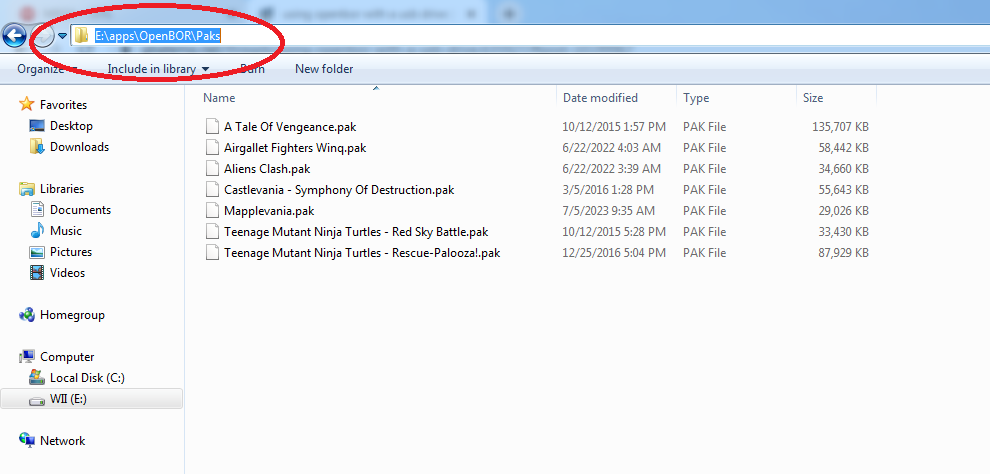Open Favorites group in navigation pane

pos(63,105)
